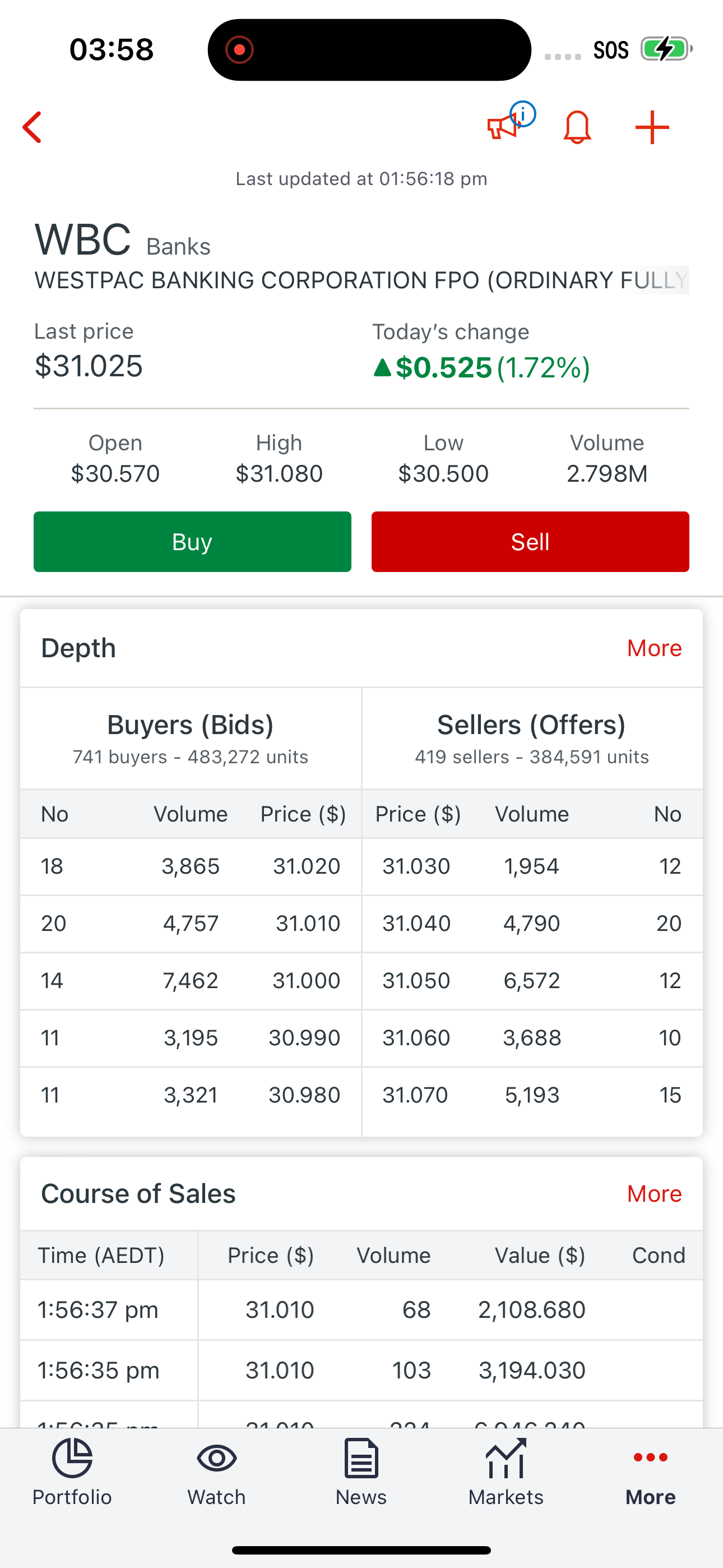Tap the WBC ticker heading
Image resolution: width=723 pixels, height=1568 pixels.
click(x=83, y=240)
